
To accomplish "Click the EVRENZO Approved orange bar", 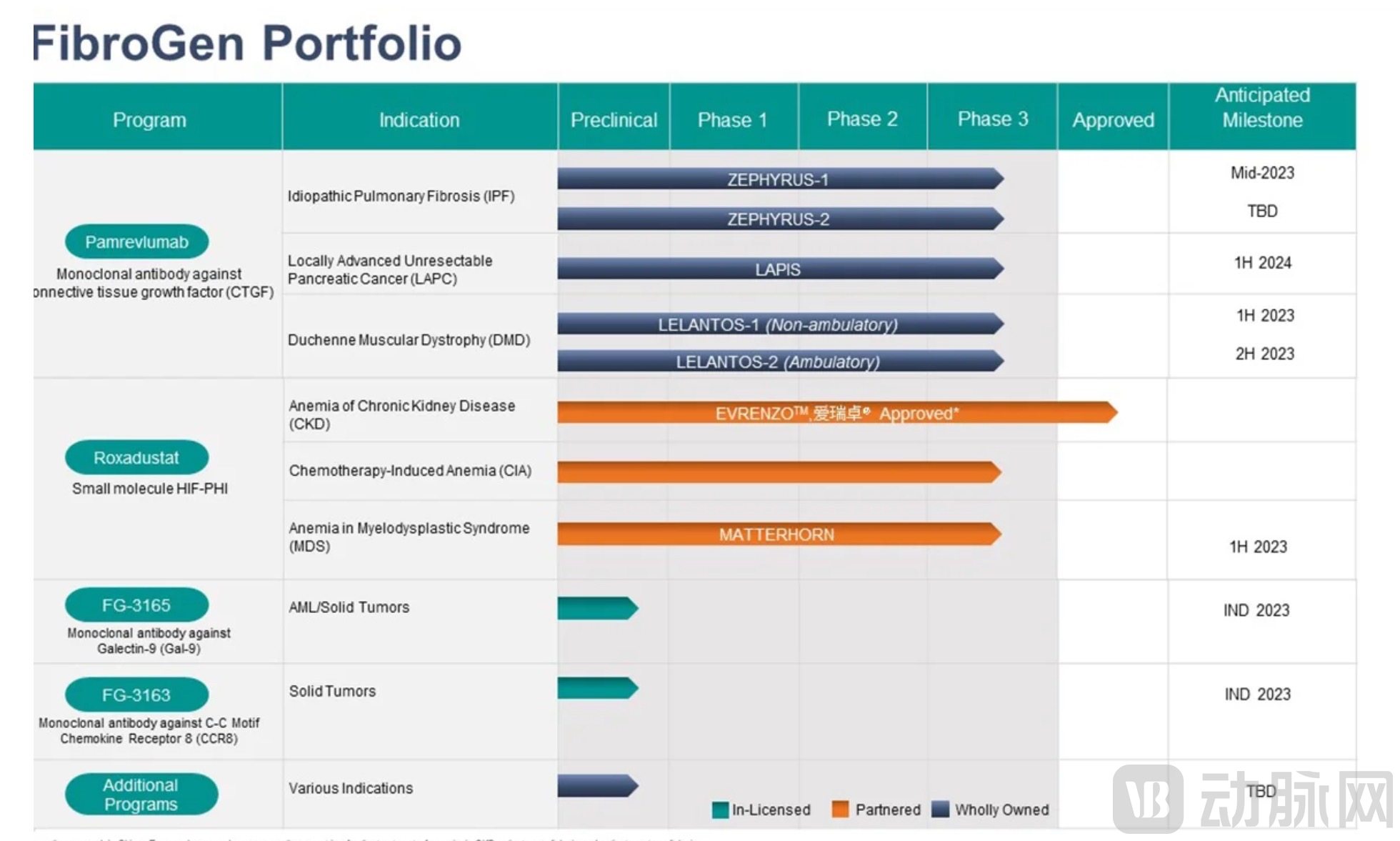I will (x=836, y=413).
